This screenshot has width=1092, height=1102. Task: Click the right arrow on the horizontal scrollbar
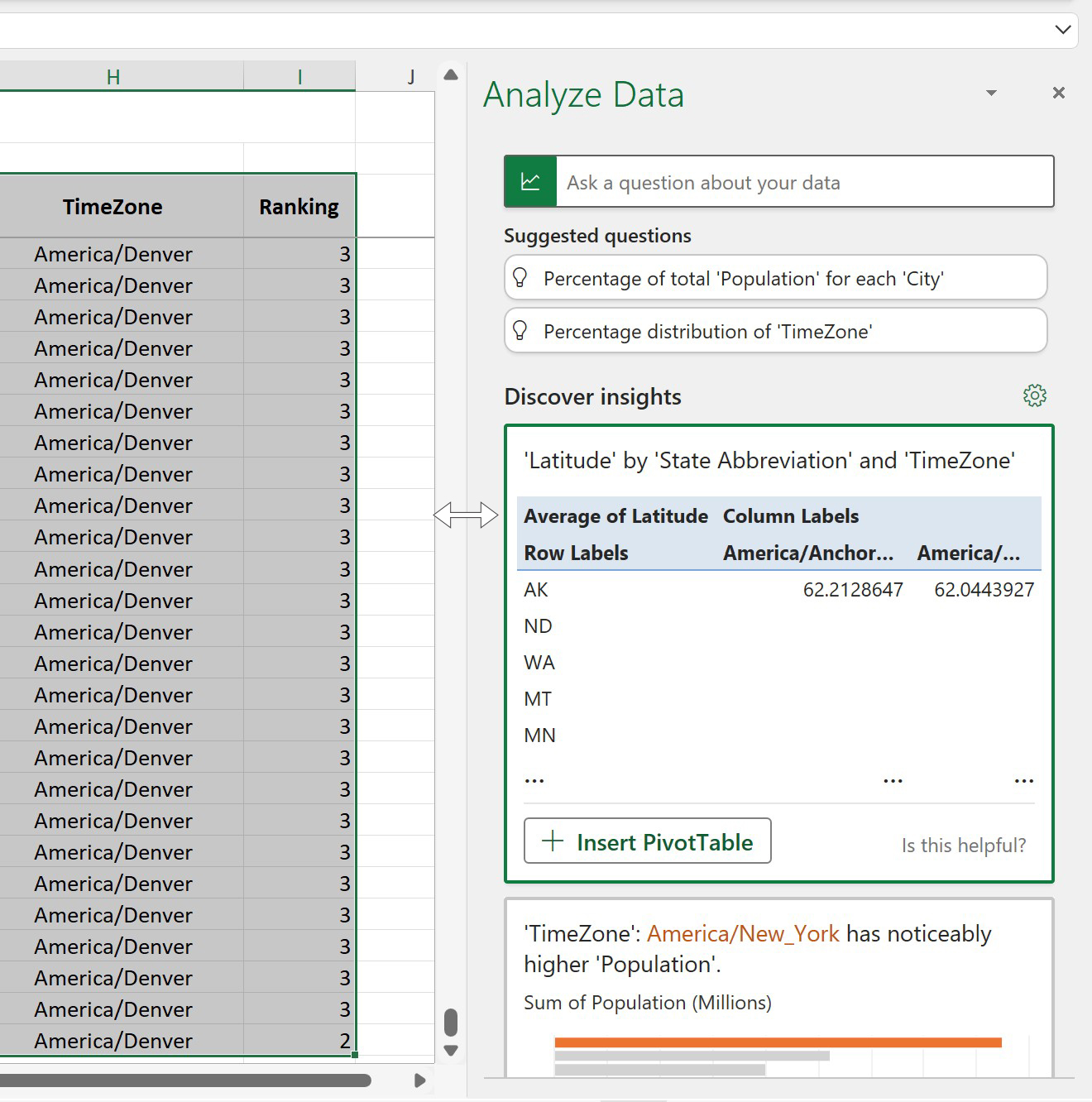(x=419, y=1080)
